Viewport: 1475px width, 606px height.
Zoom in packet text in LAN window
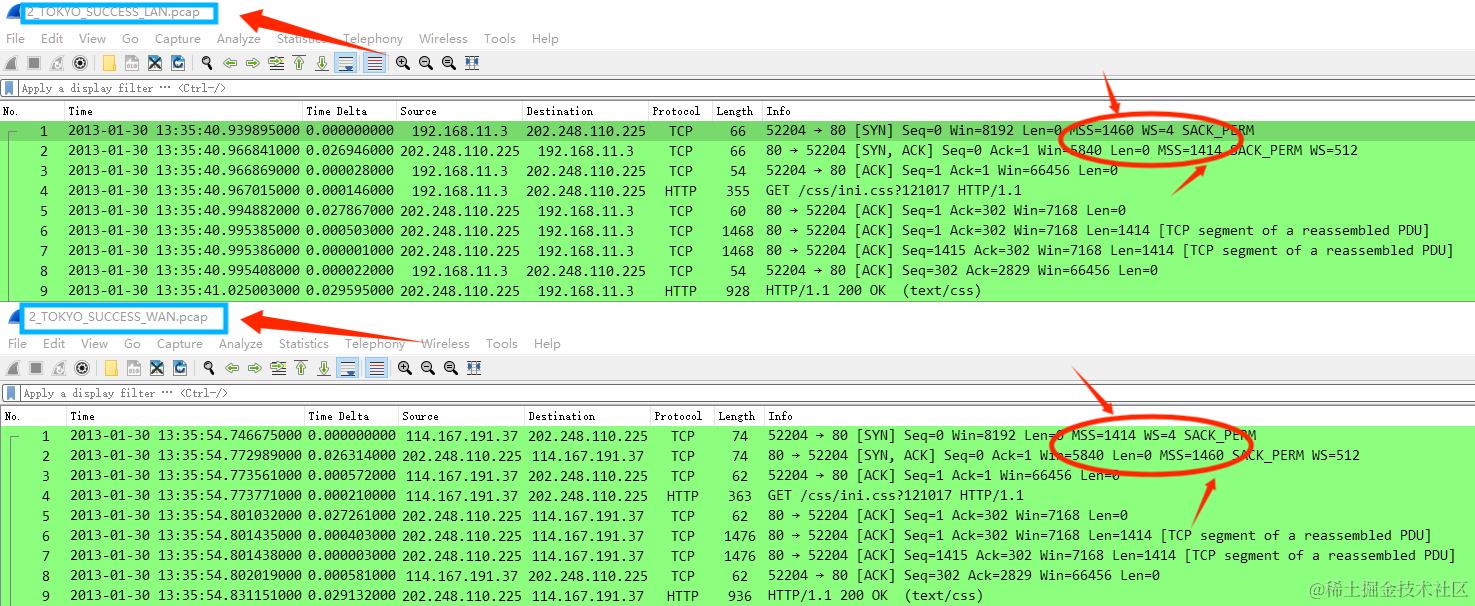pos(403,63)
